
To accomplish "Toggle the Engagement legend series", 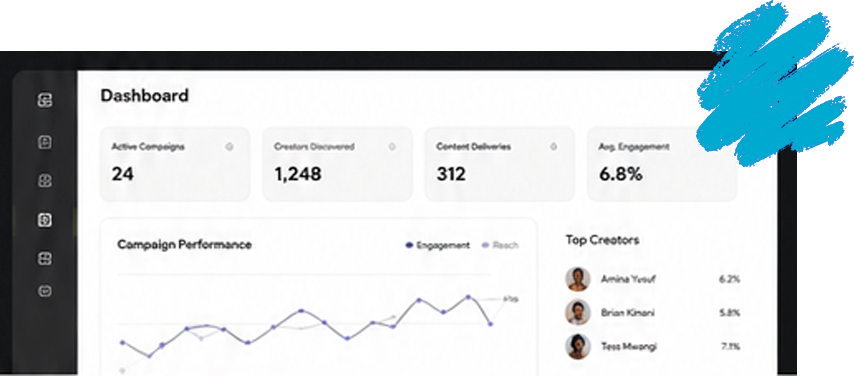I will (437, 245).
